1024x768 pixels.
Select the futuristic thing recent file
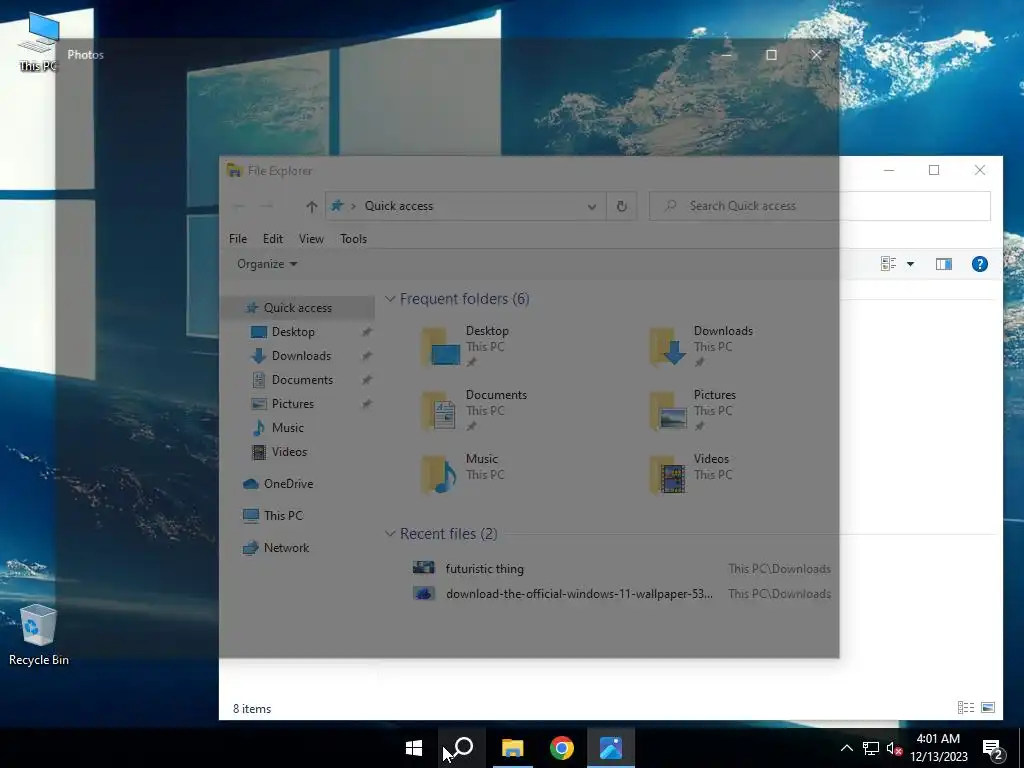pyautogui.click(x=621, y=569)
